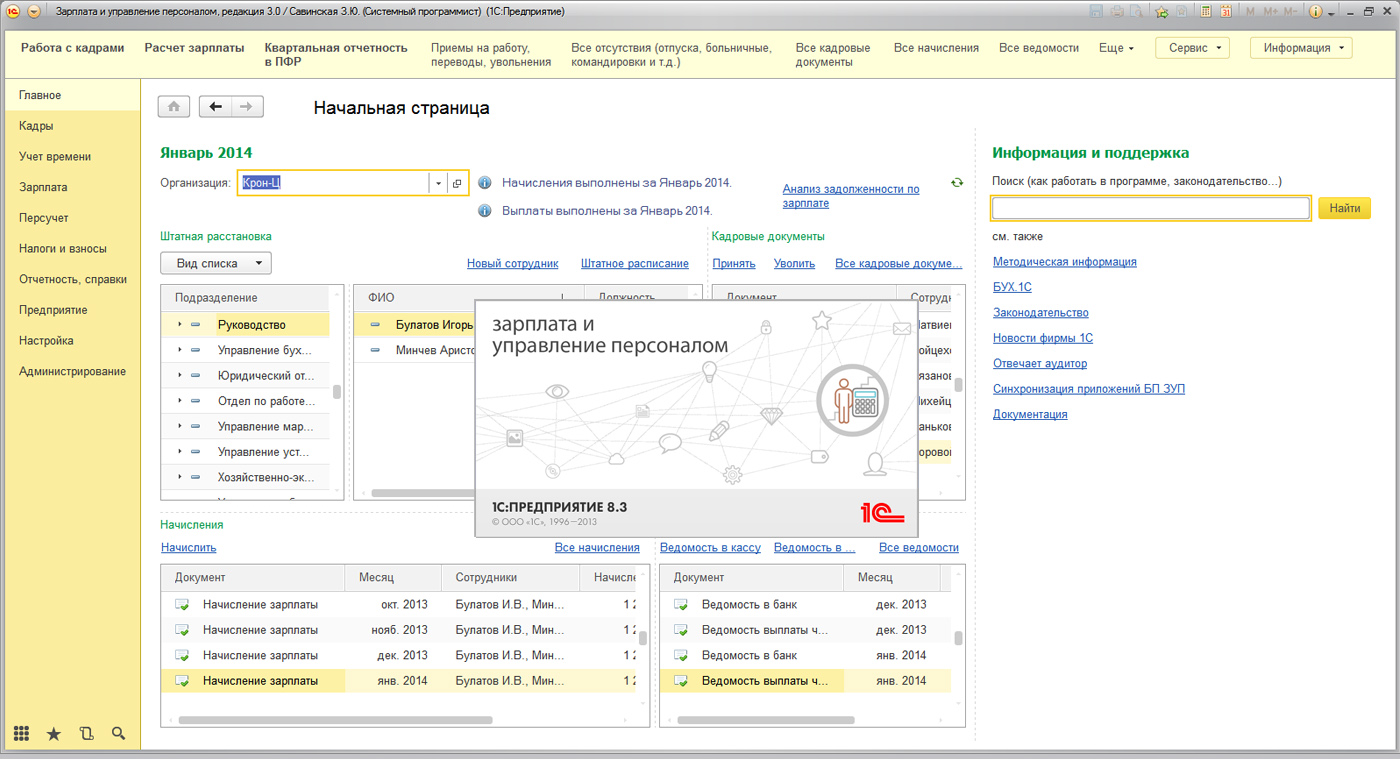Open Favorites star in sidebar bottom

pos(54,733)
